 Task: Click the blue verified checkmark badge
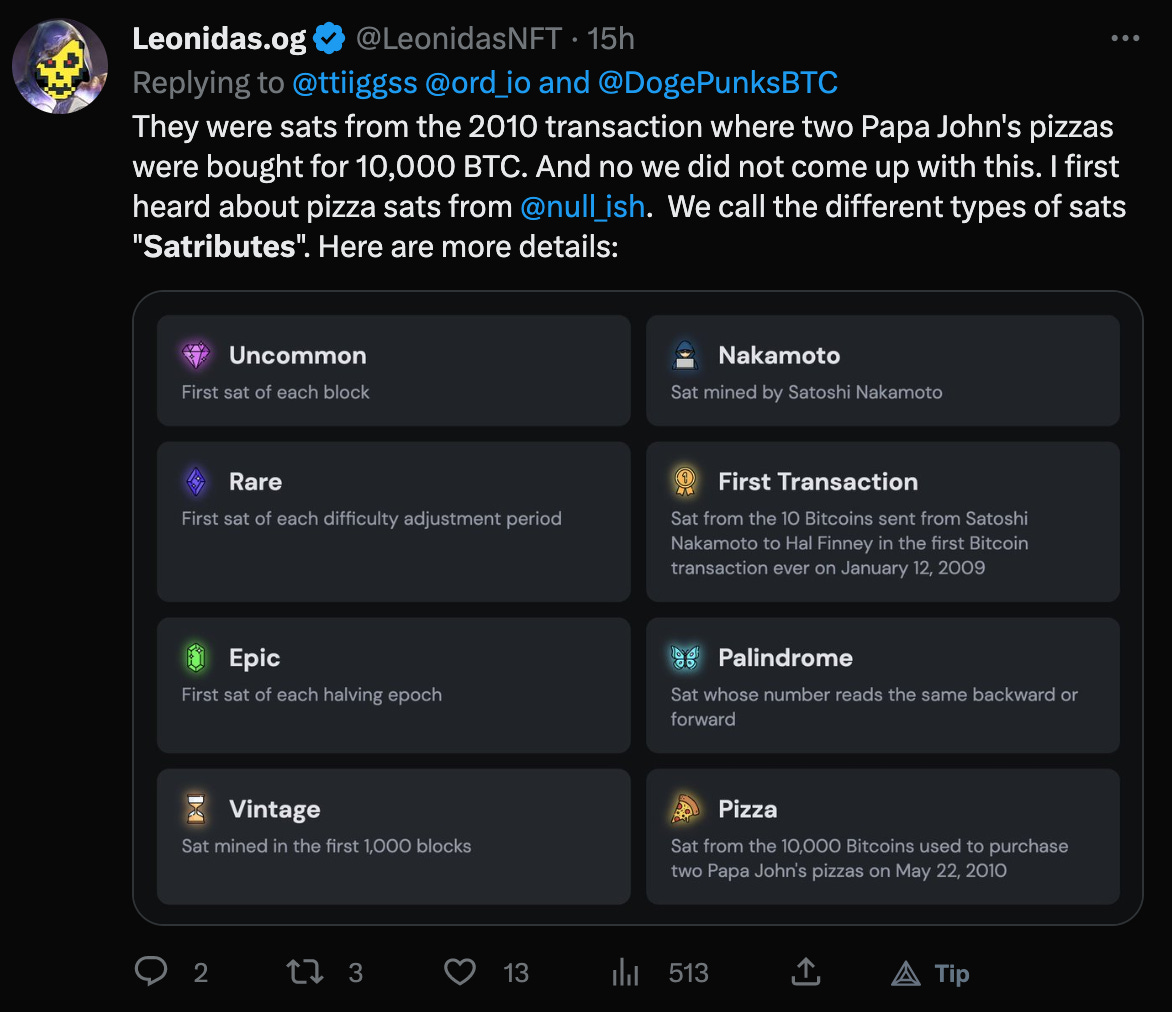click(x=329, y=39)
